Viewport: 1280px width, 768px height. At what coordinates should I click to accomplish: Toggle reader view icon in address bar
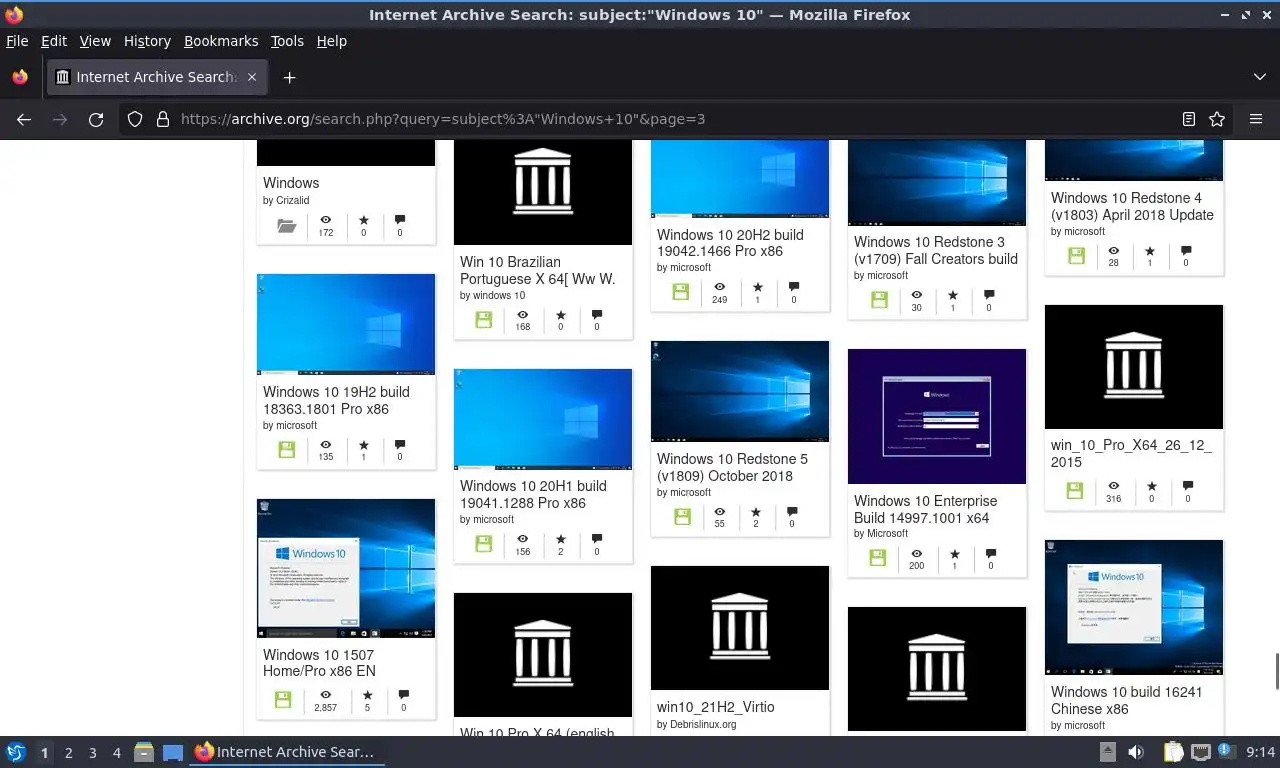[x=1189, y=119]
